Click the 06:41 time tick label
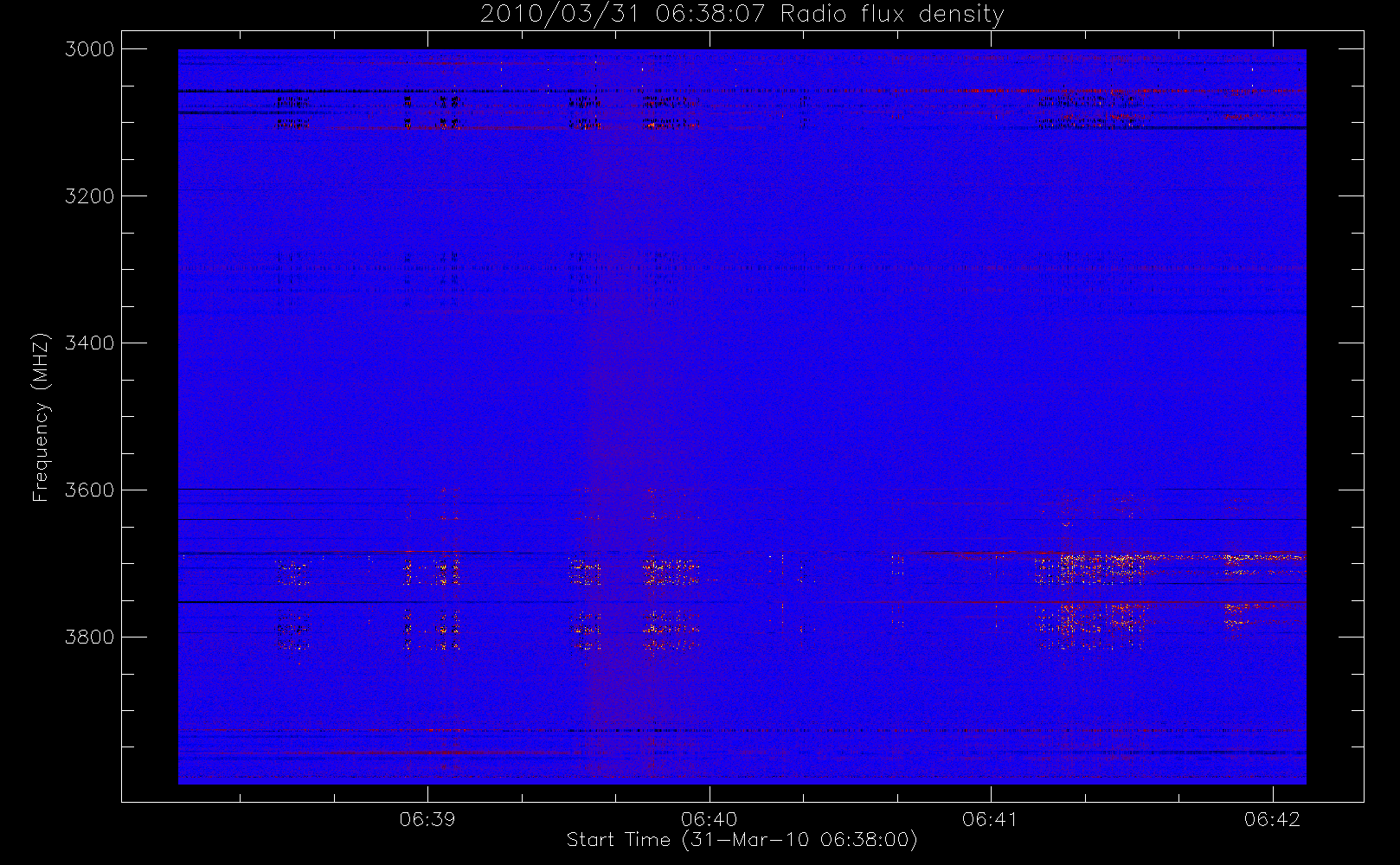Viewport: 1400px width, 865px height. (991, 819)
